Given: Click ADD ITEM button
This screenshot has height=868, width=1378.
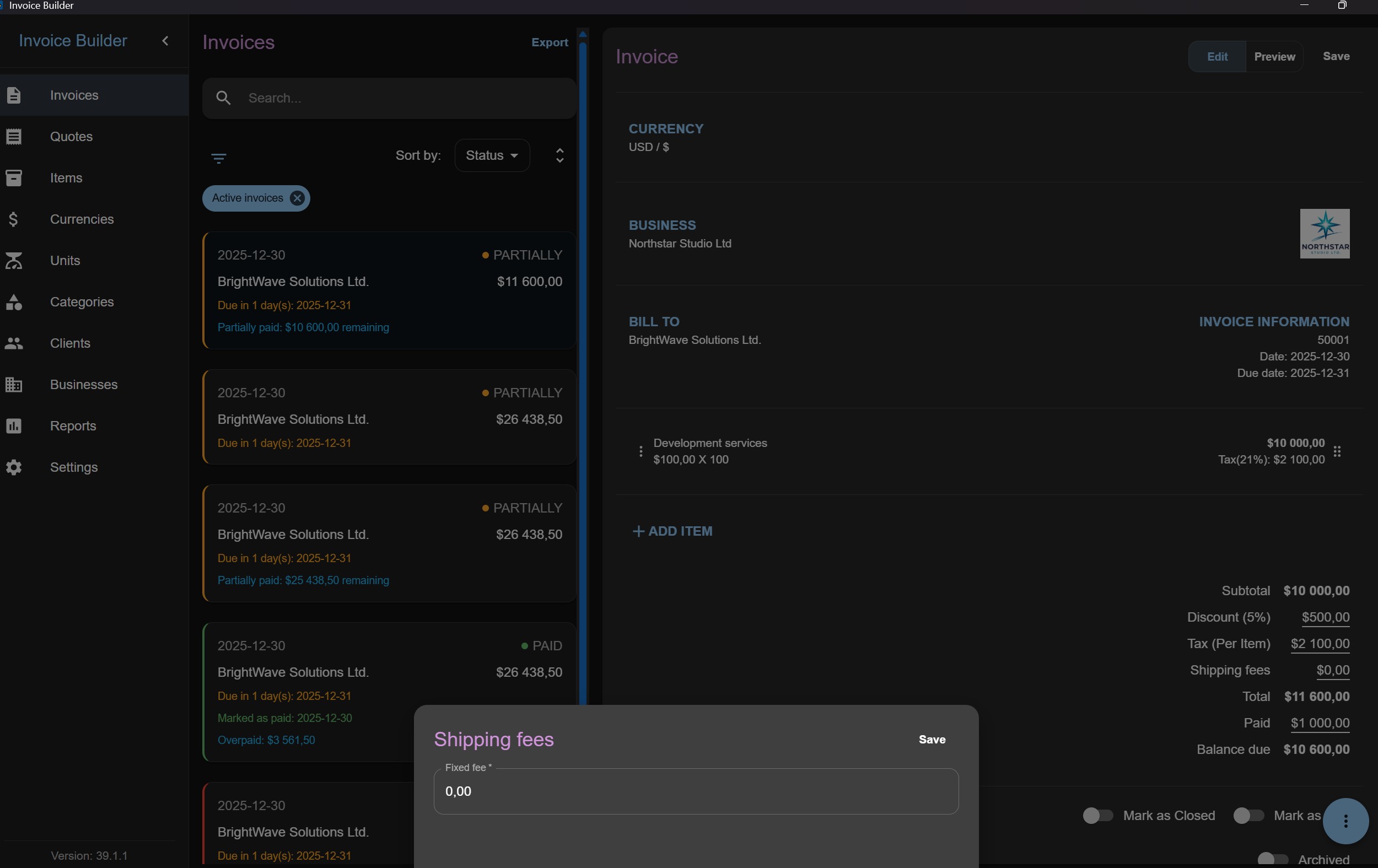Looking at the screenshot, I should click(x=672, y=531).
